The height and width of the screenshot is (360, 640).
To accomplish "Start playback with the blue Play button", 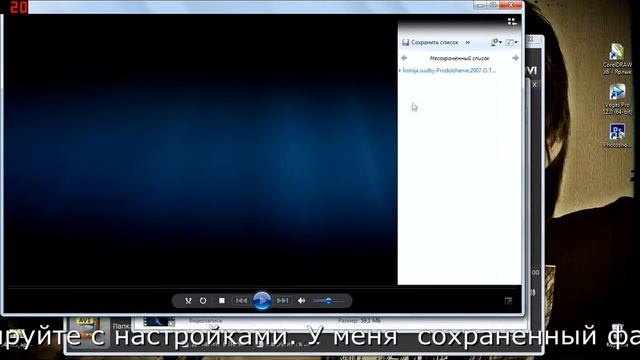I will pos(262,301).
